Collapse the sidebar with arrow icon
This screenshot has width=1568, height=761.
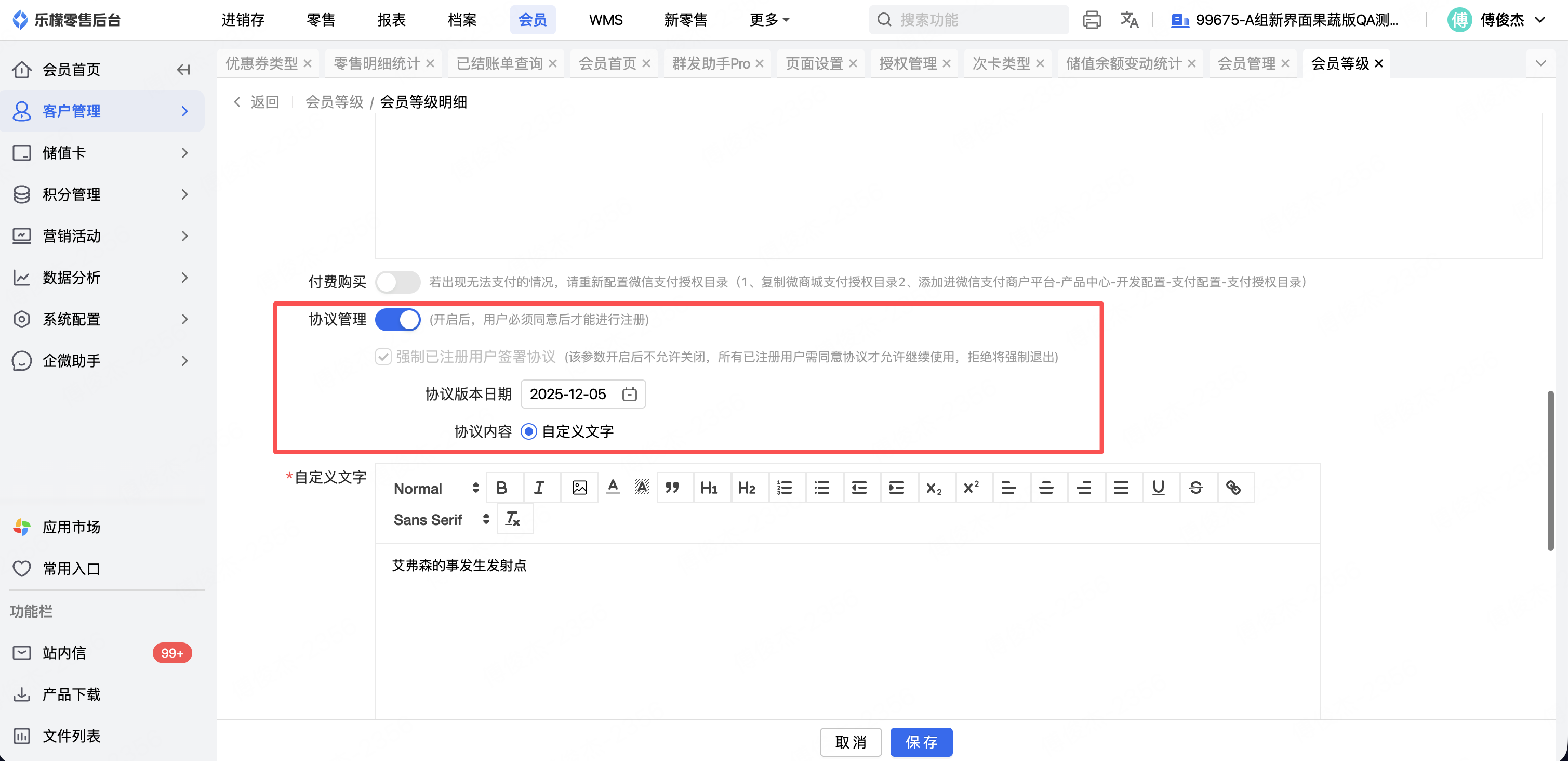point(183,70)
